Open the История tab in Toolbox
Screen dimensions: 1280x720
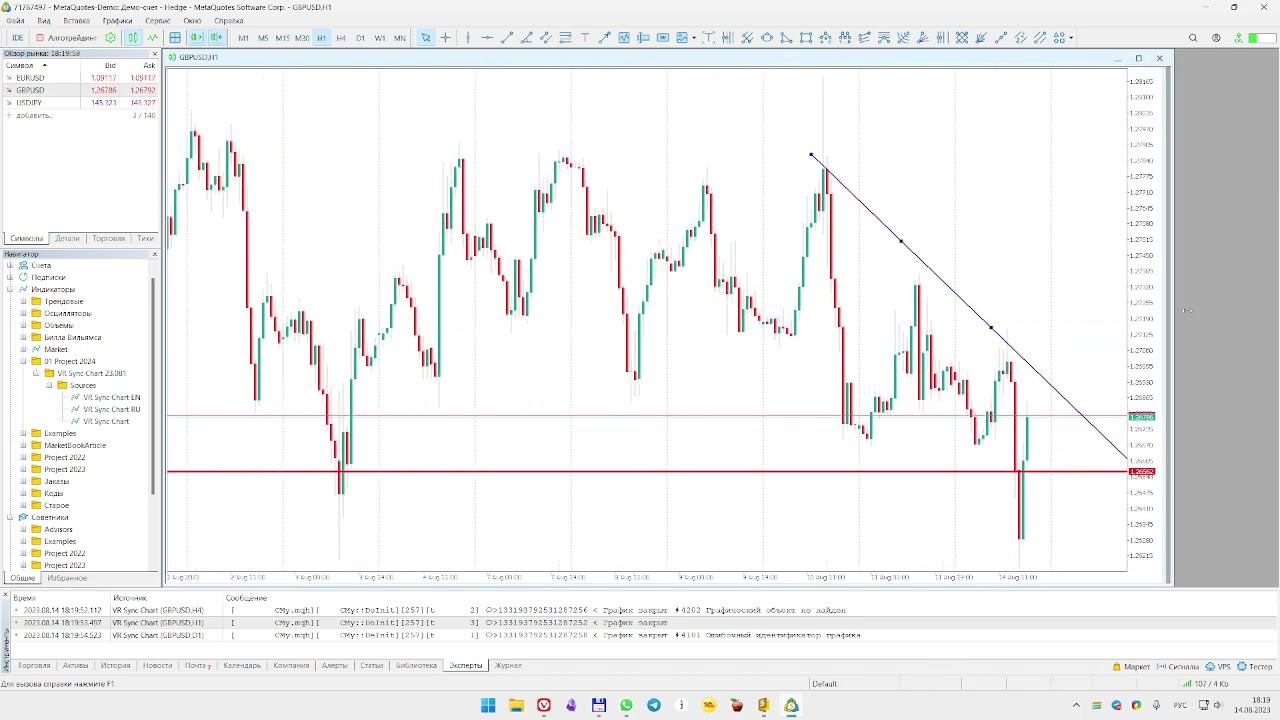coord(115,666)
